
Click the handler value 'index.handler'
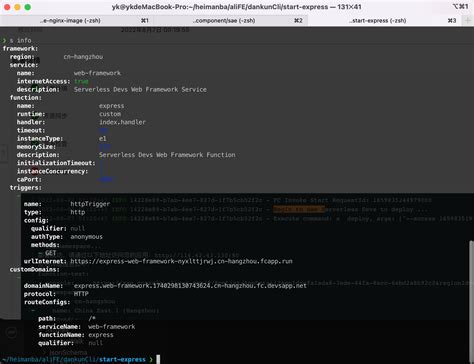coord(122,122)
